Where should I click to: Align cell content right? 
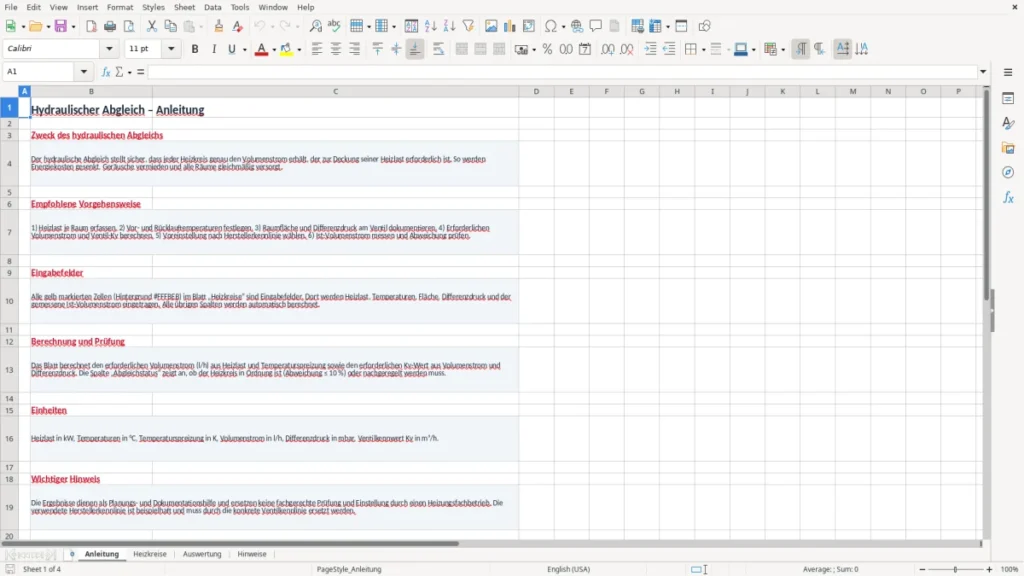click(x=355, y=49)
